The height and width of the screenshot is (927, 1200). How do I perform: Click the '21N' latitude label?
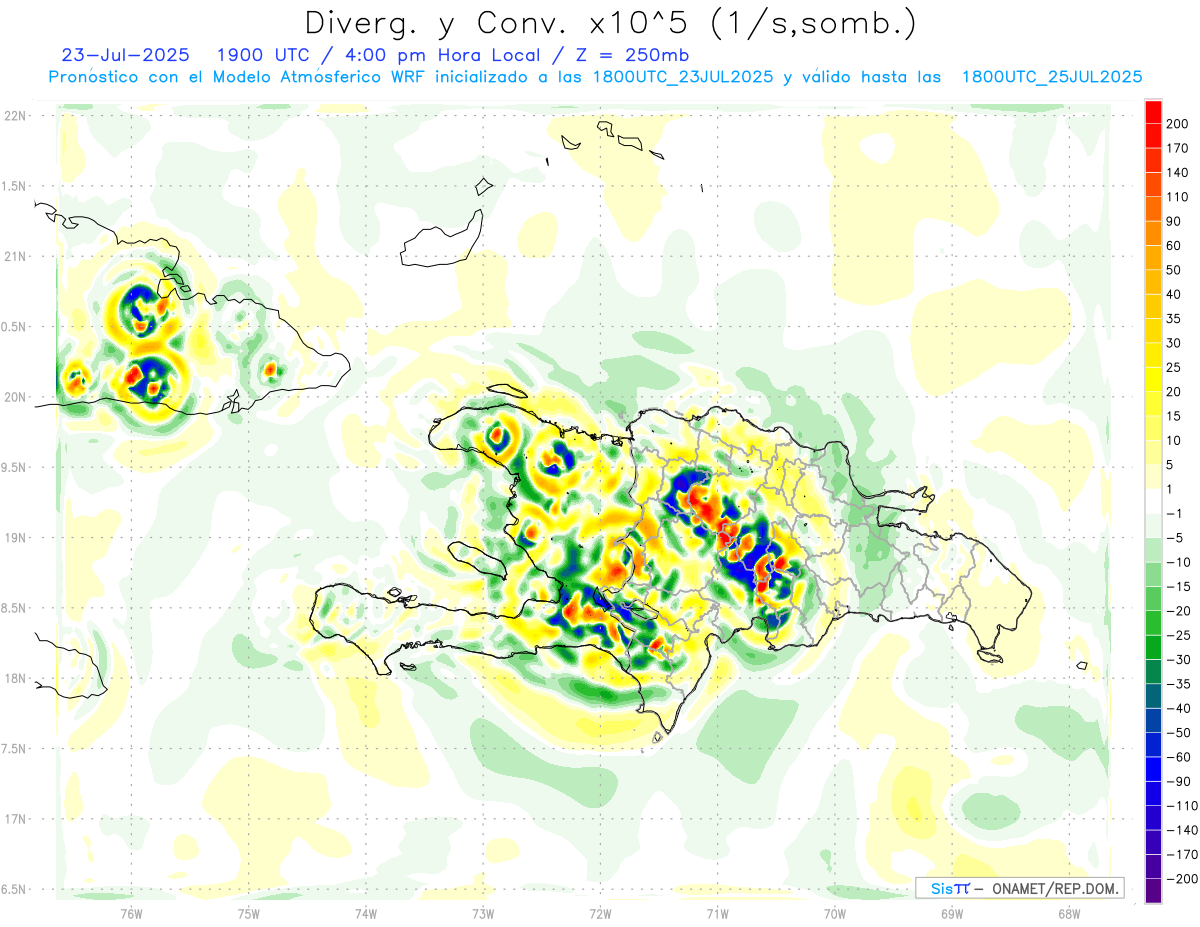point(15,257)
